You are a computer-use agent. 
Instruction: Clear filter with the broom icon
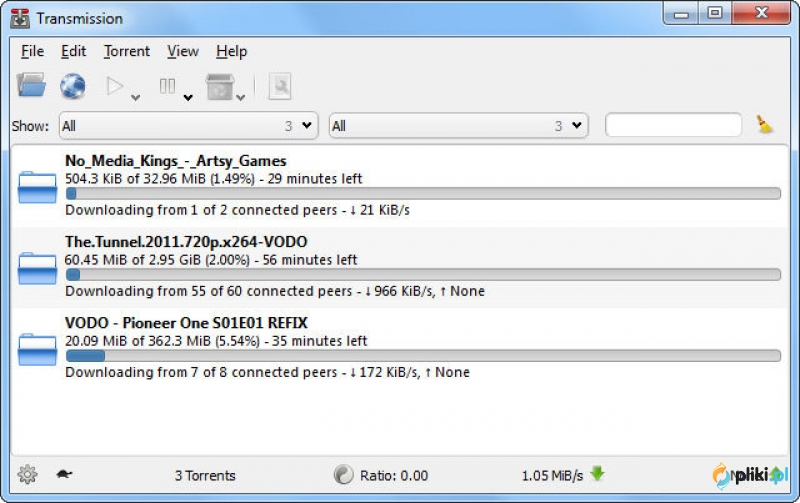[764, 124]
